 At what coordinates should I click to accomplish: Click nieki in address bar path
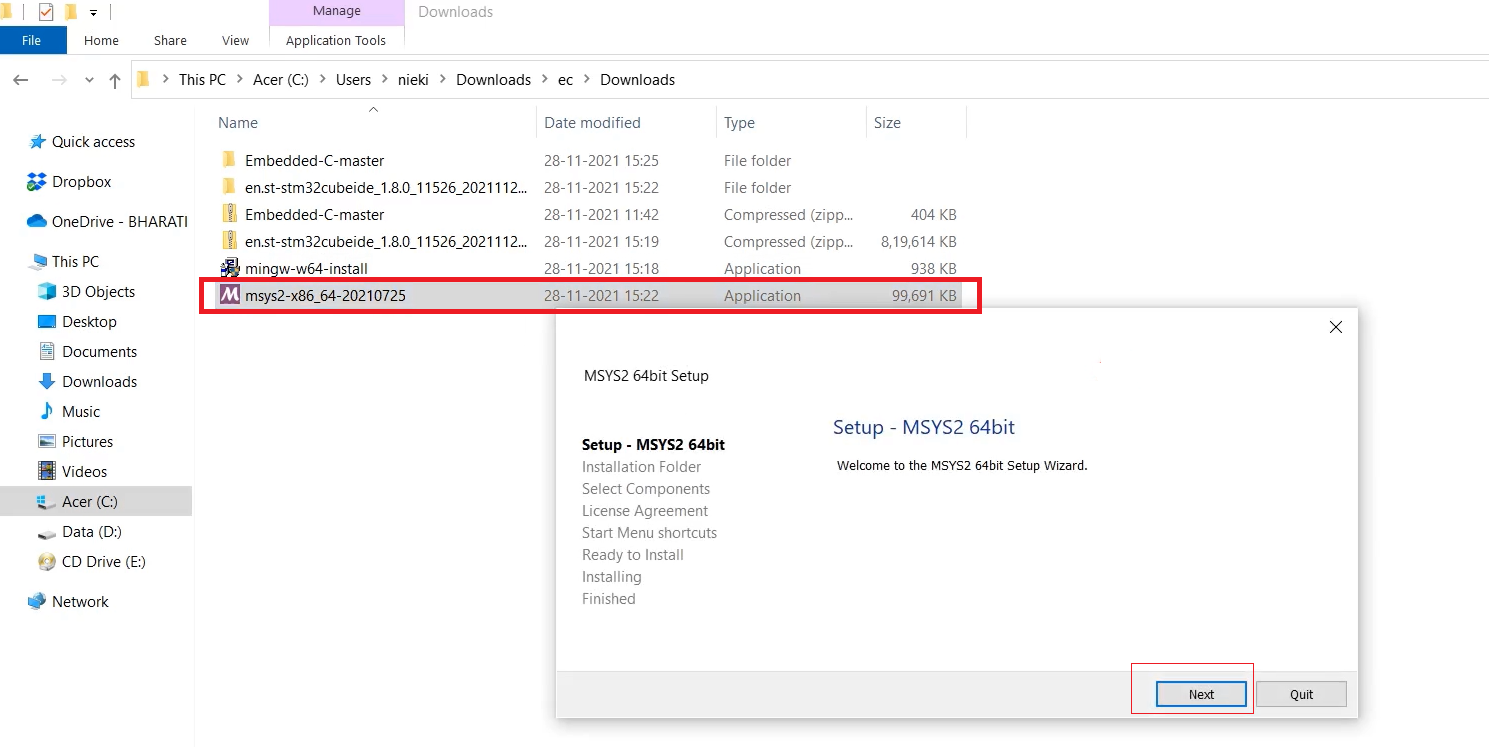pos(414,80)
